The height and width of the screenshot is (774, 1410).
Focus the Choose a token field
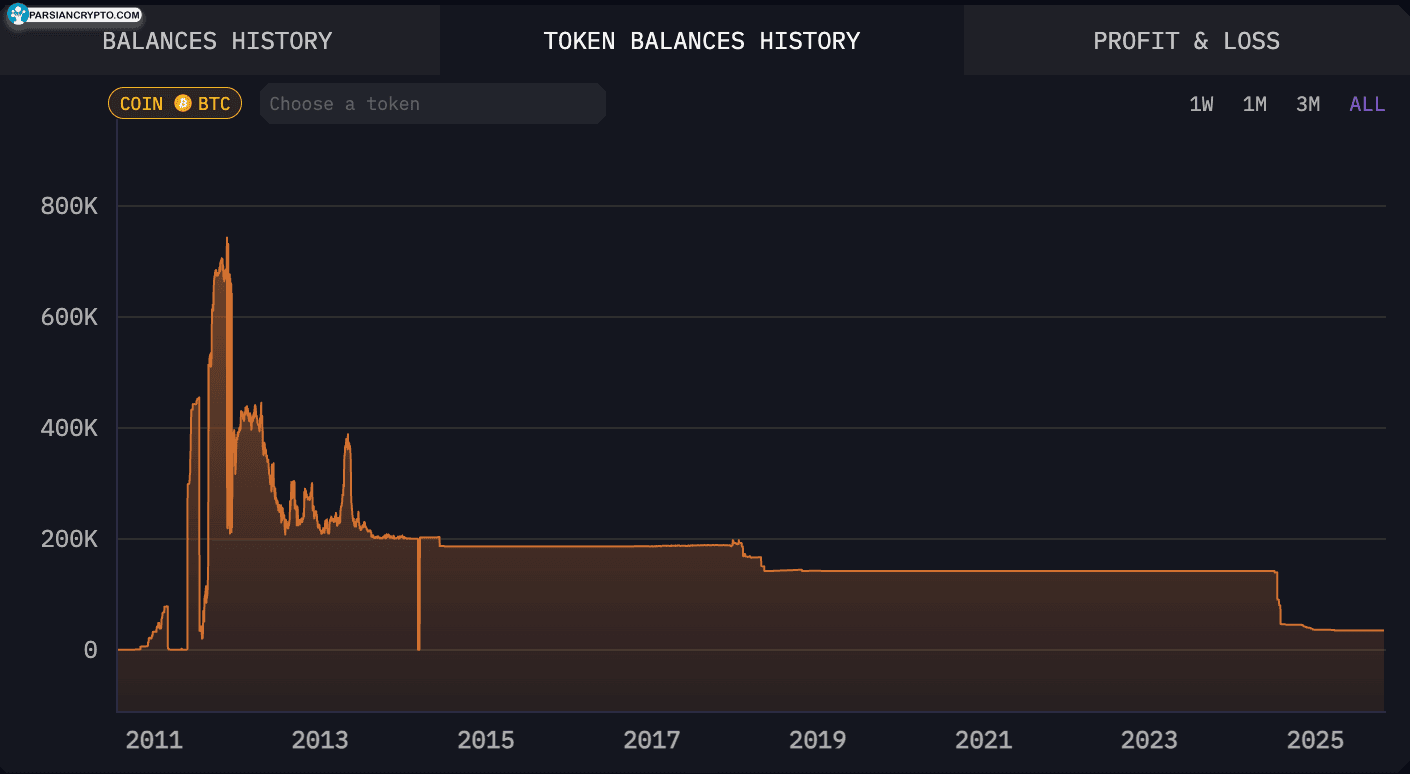(x=433, y=104)
